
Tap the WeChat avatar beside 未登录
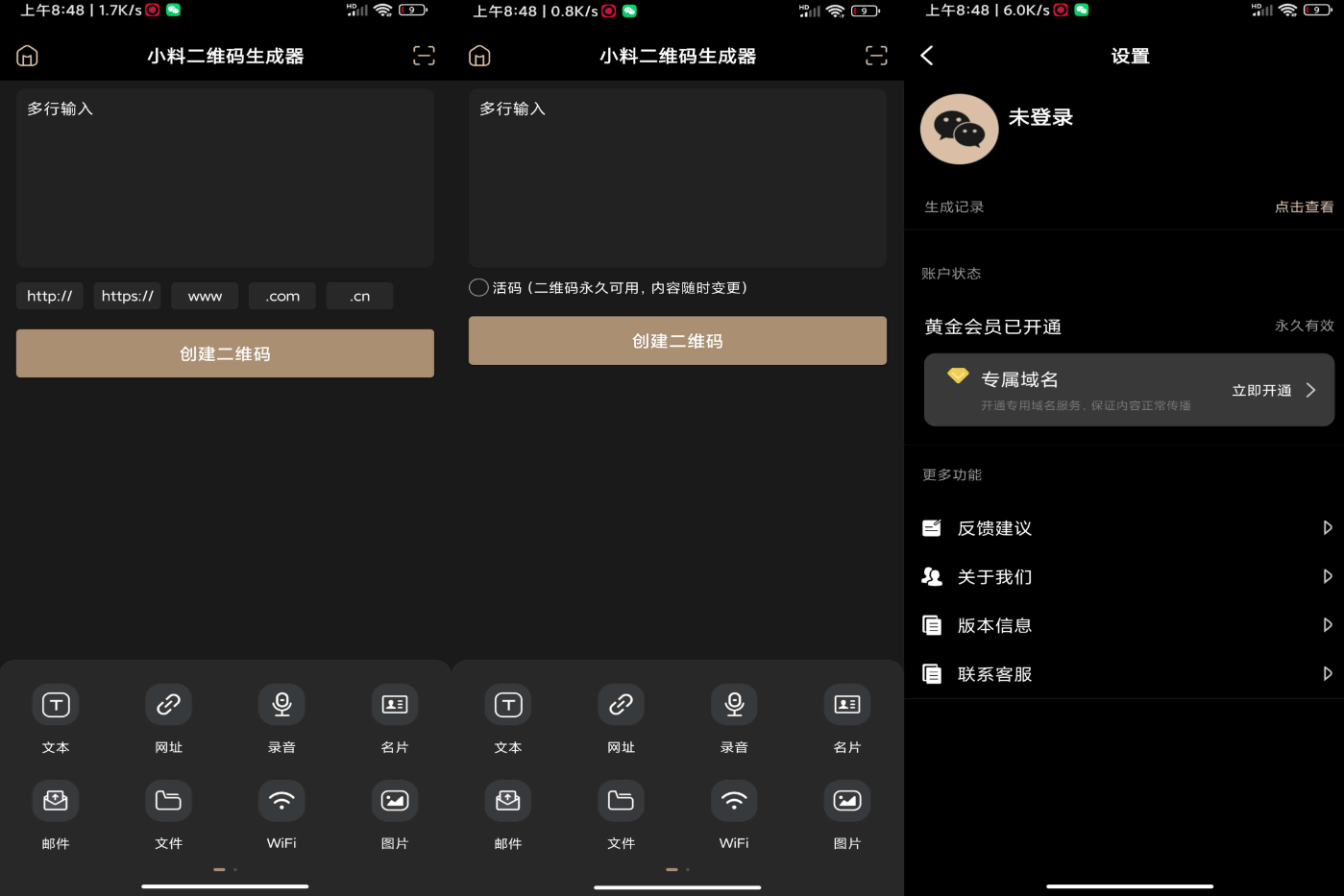959,130
